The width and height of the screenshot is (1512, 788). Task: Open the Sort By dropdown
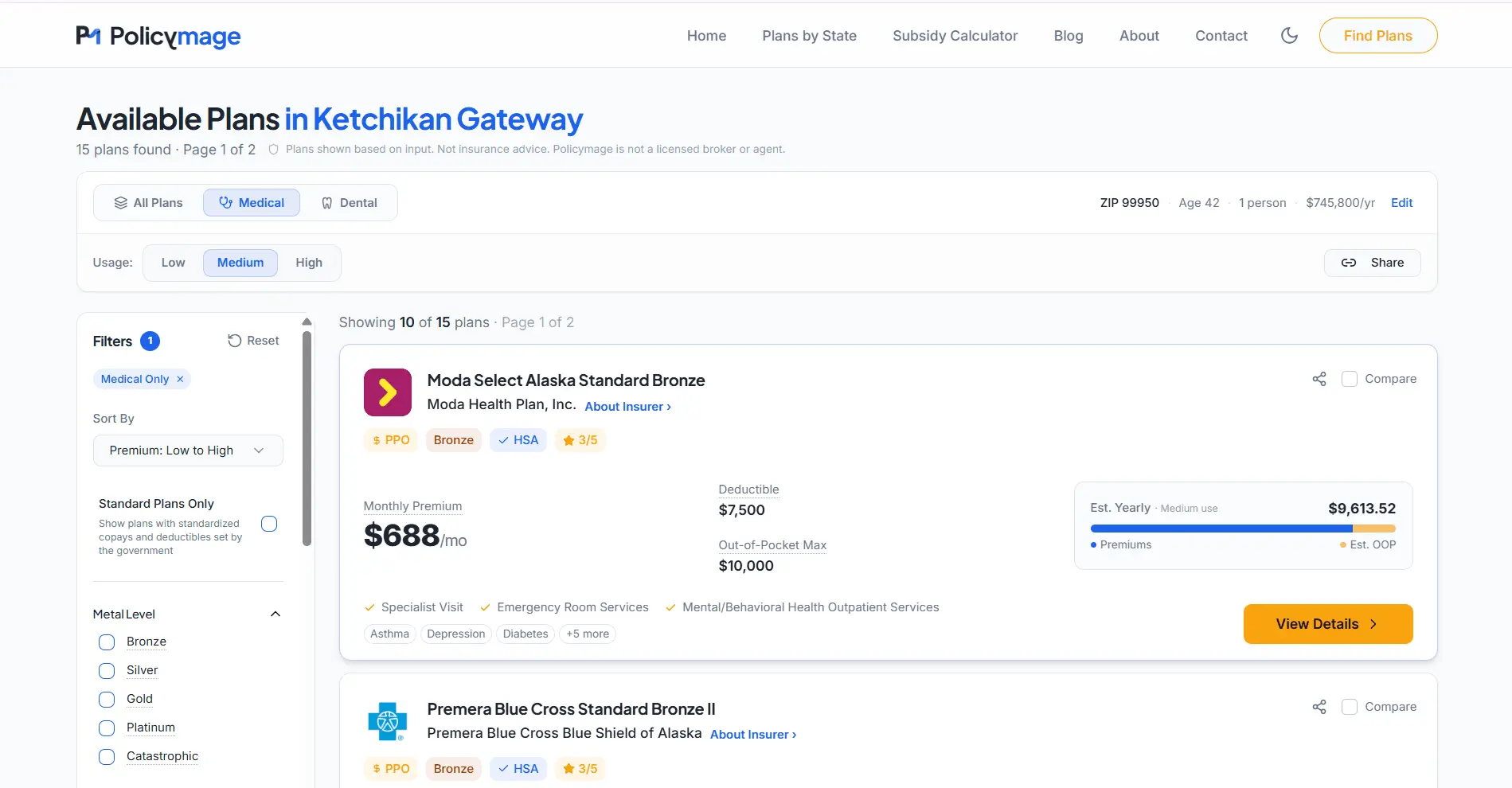[188, 451]
